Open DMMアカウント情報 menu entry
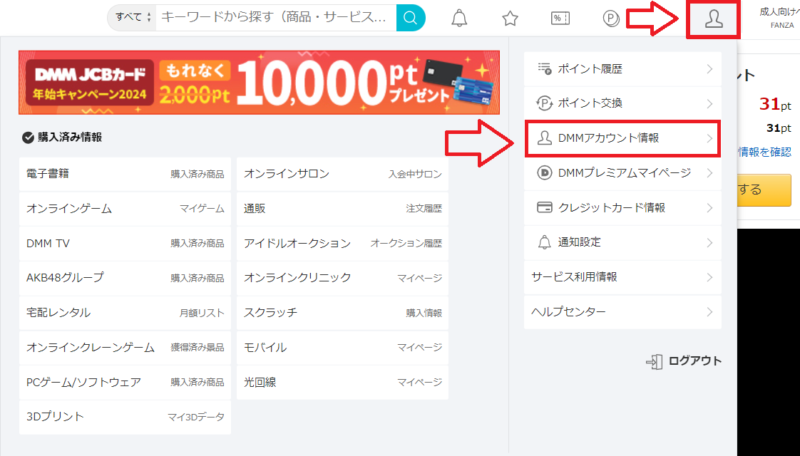Screen dimensions: 800x456 coord(622,138)
